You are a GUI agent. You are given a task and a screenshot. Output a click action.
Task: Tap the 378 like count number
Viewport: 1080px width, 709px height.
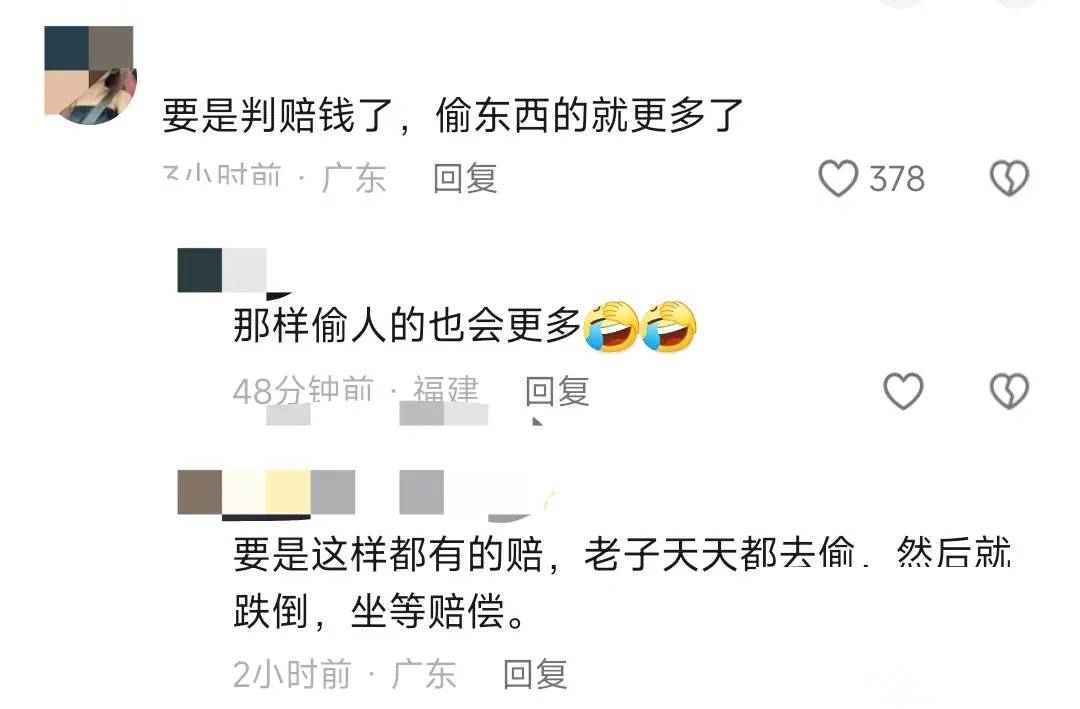point(896,179)
